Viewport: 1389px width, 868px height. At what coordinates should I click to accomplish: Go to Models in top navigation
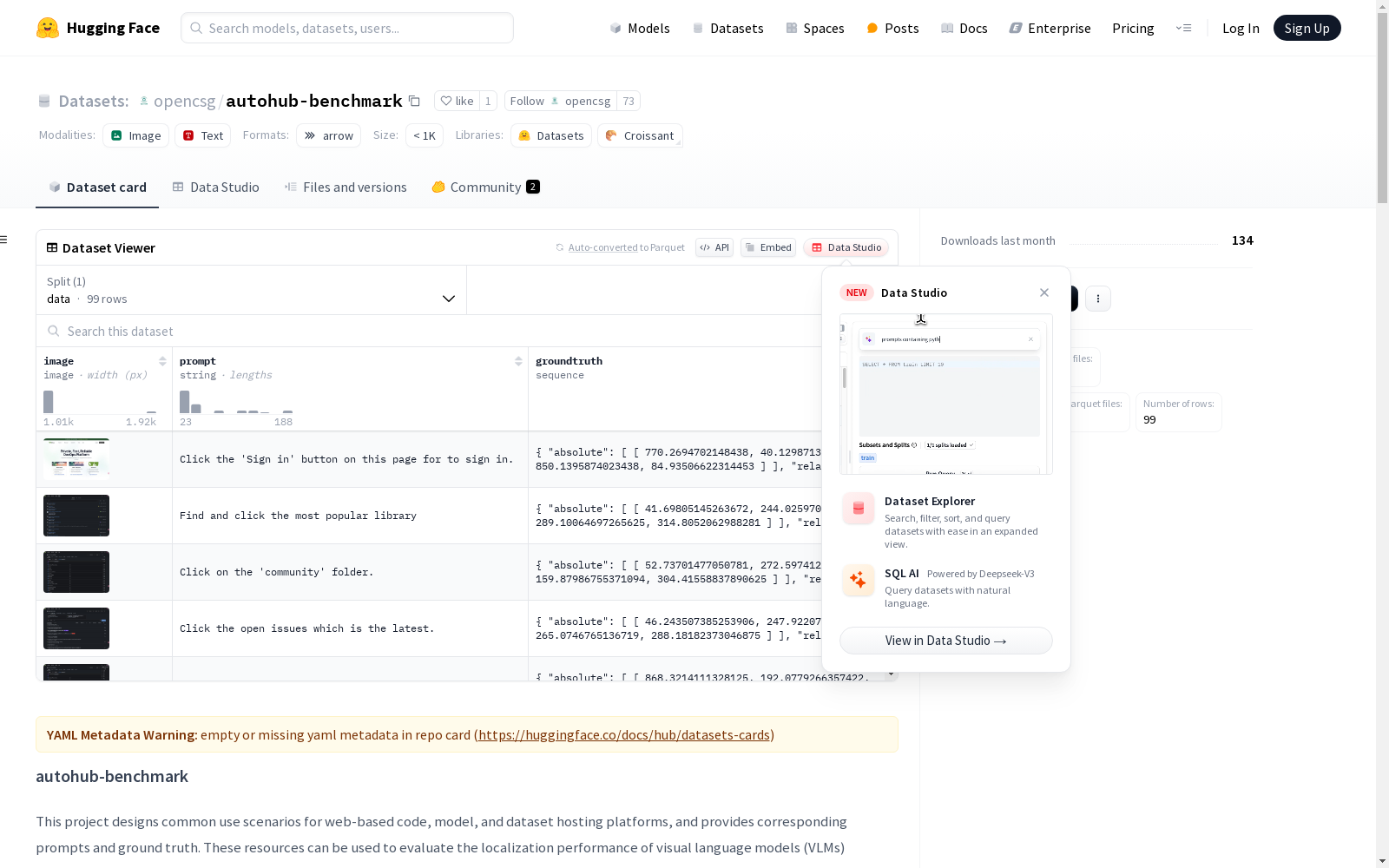[x=640, y=28]
